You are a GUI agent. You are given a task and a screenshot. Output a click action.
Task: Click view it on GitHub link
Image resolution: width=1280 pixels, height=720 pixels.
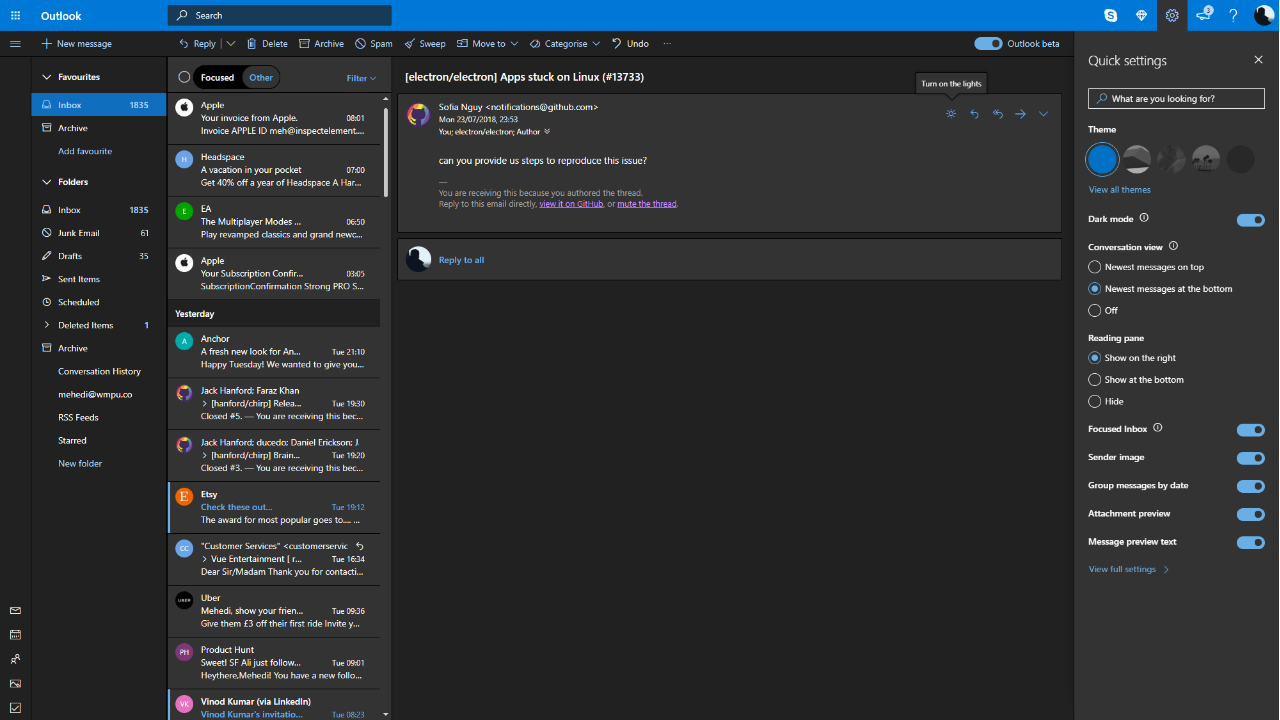[x=571, y=204]
